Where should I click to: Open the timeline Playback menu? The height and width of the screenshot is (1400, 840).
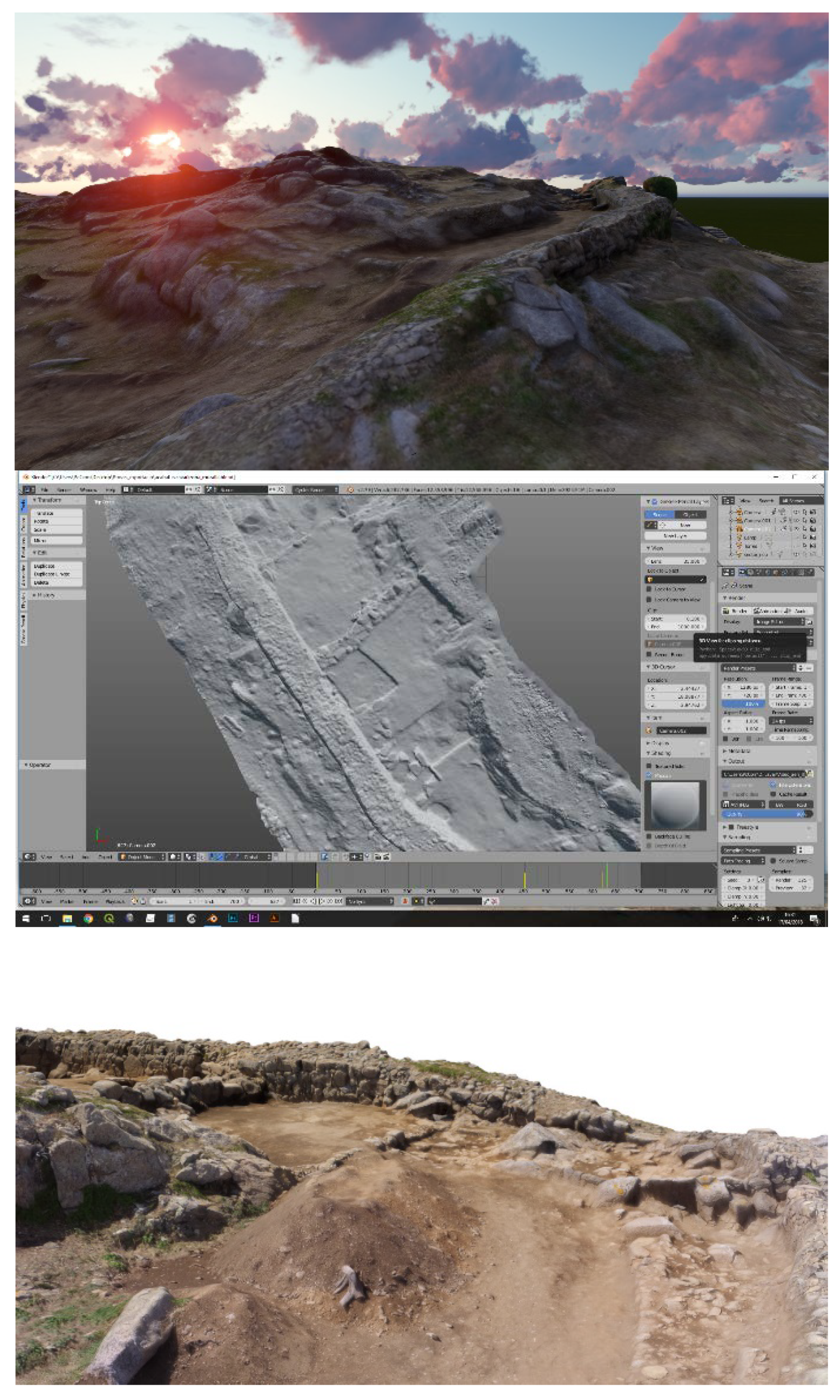(115, 901)
